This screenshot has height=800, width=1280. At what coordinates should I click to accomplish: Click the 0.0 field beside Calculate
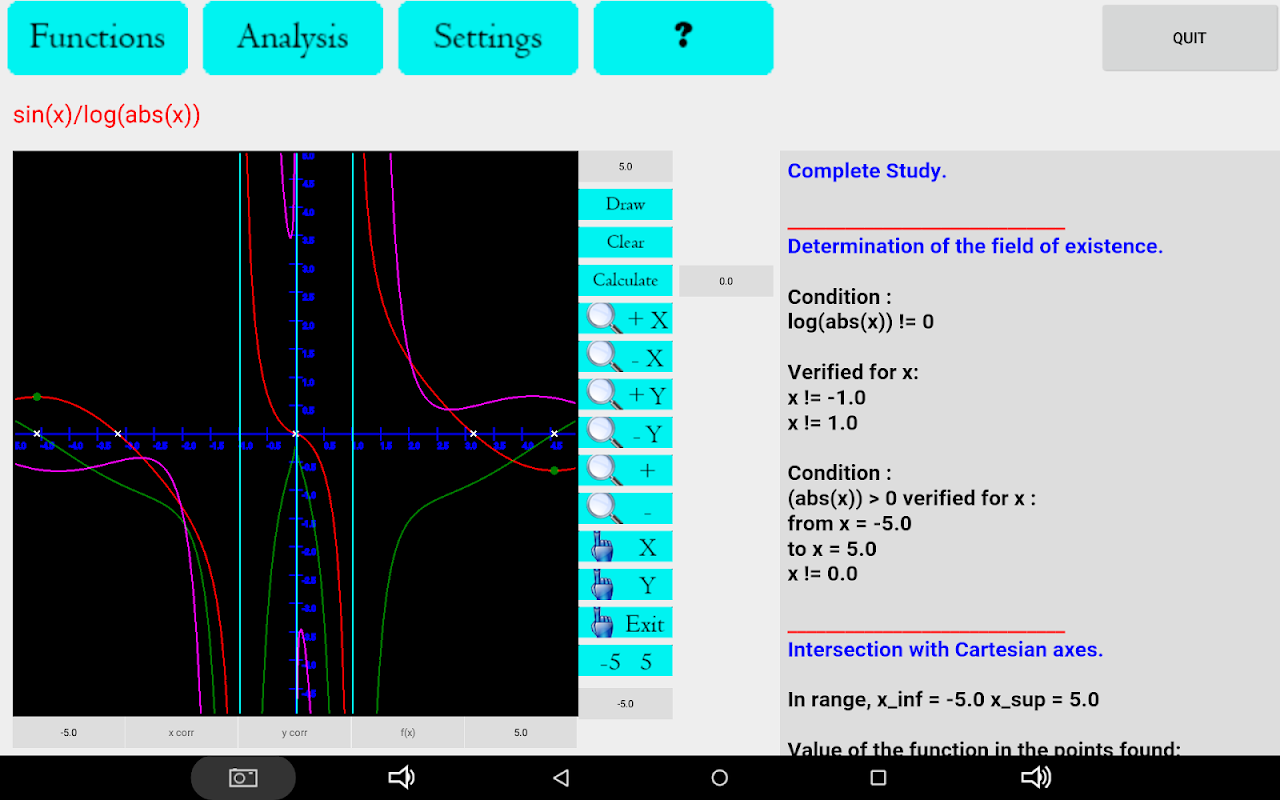tap(726, 281)
